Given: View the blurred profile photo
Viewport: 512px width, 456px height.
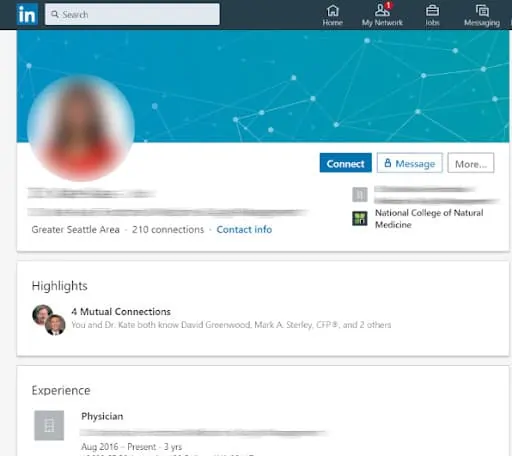Looking at the screenshot, I should pyautogui.click(x=81, y=128).
